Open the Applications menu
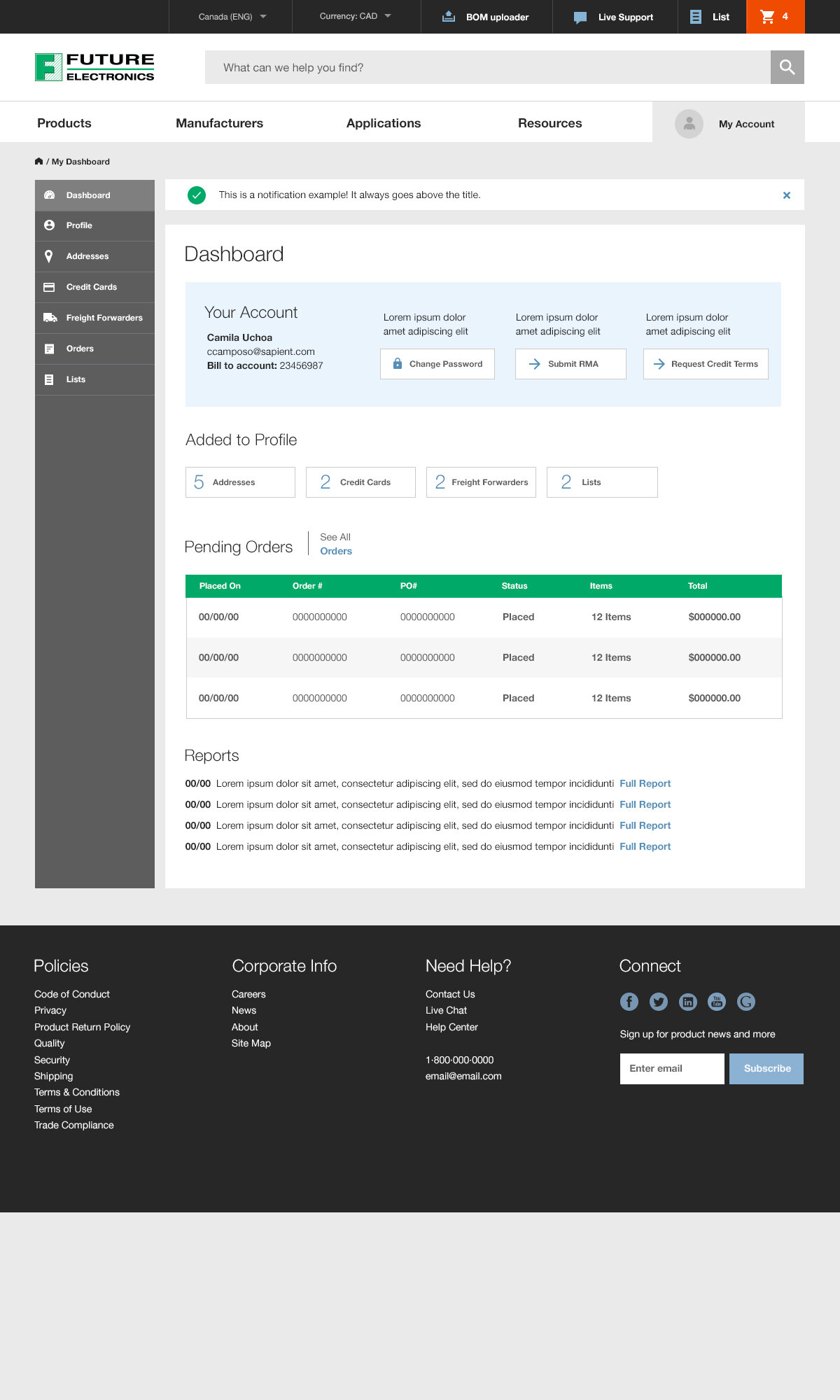Viewport: 840px width, 1400px height. coord(384,123)
